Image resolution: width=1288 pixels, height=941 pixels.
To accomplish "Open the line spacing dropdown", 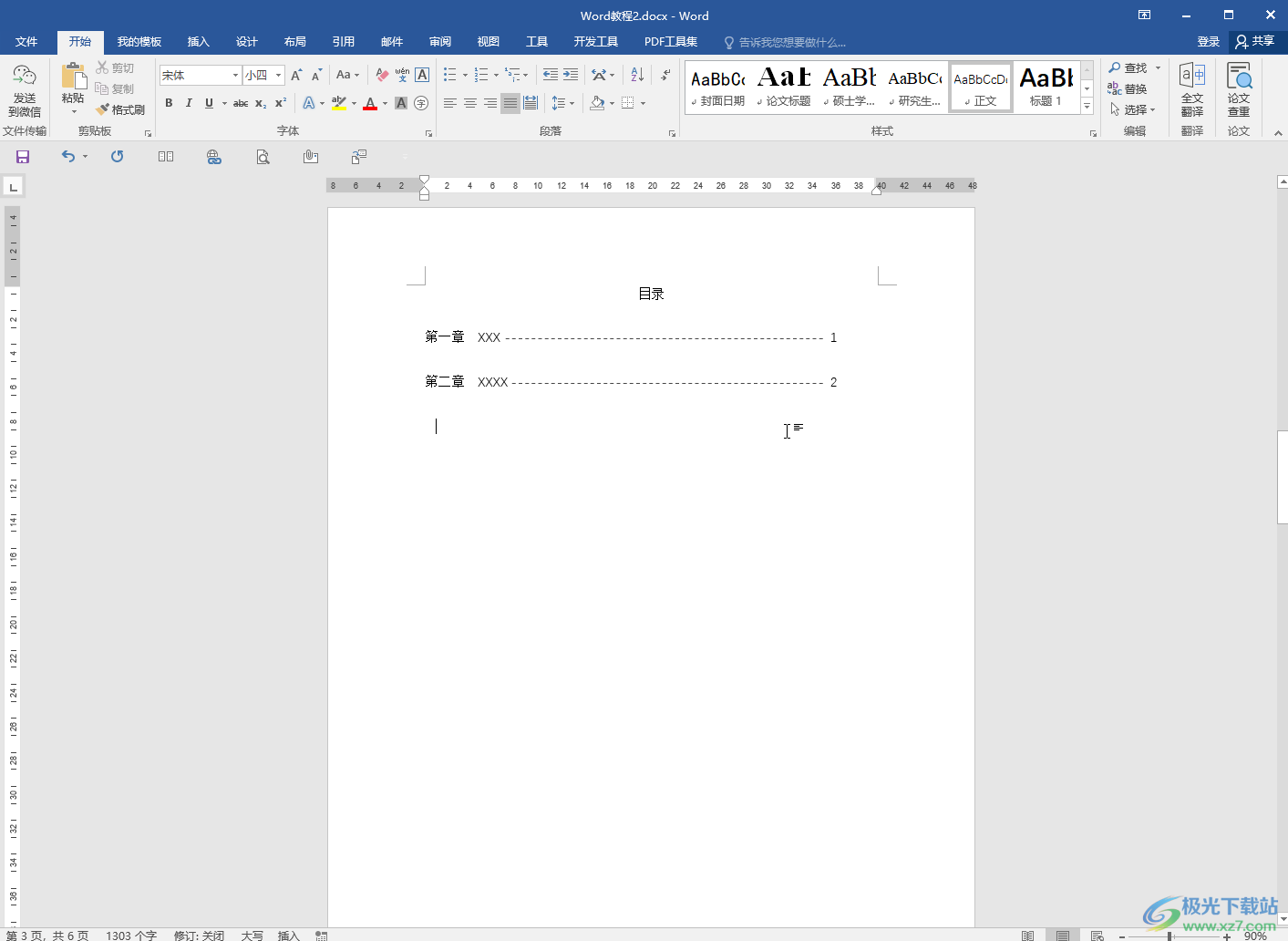I will 563,103.
